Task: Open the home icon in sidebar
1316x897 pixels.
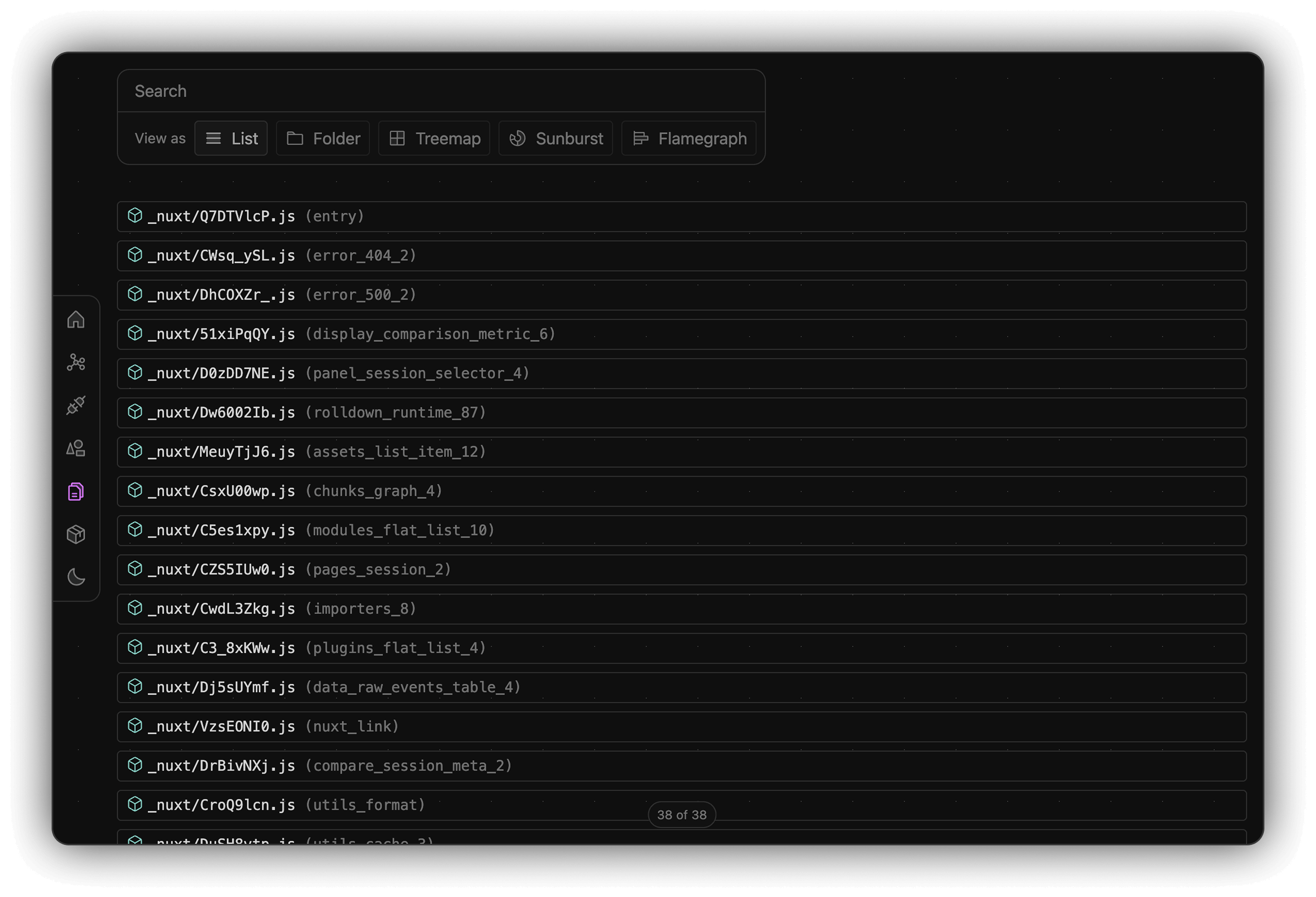Action: (x=76, y=320)
